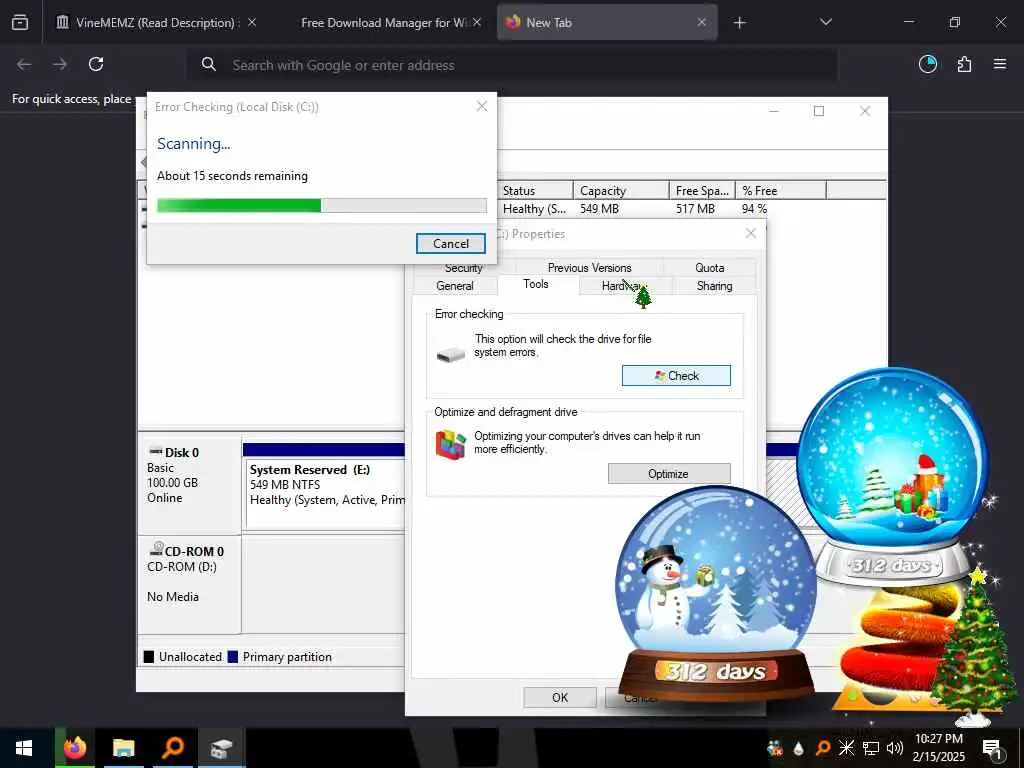Image resolution: width=1024 pixels, height=768 pixels.
Task: Select the System Reserved (E:) partition
Action: tap(325, 493)
